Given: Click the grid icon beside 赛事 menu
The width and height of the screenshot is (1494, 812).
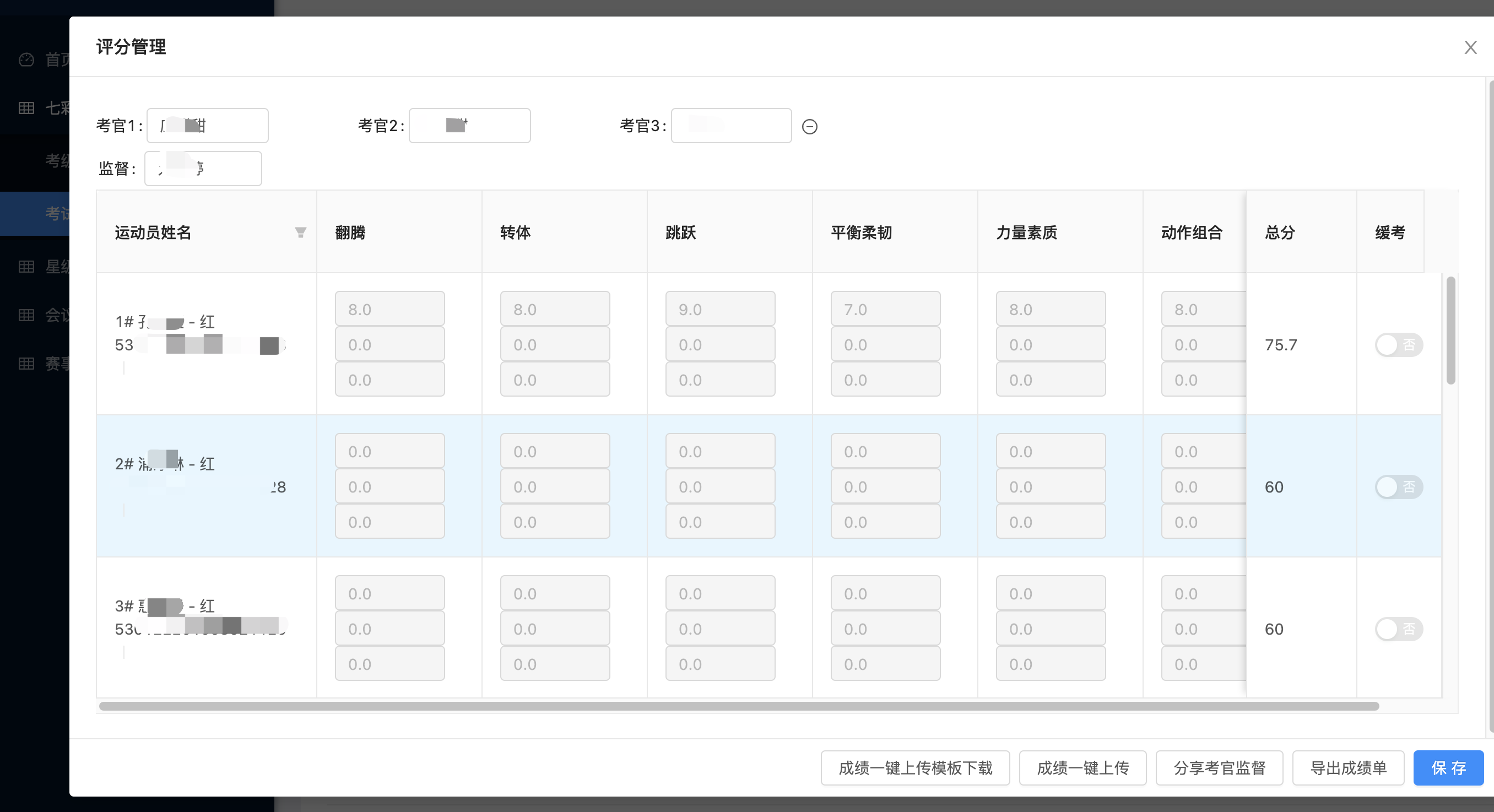Looking at the screenshot, I should click(26, 364).
